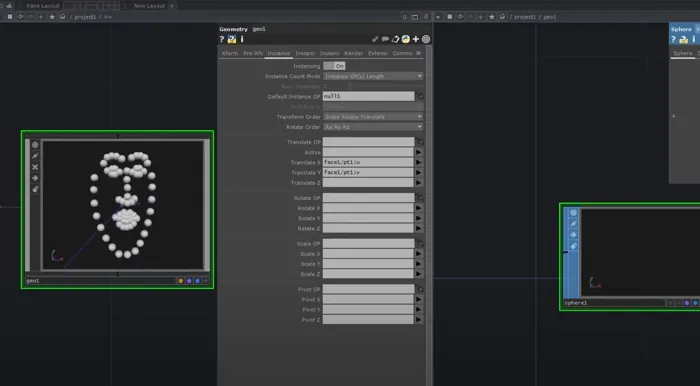The width and height of the screenshot is (700, 386).
Task: Click the tag icon in Geometry parameter header
Action: pyautogui.click(x=395, y=39)
